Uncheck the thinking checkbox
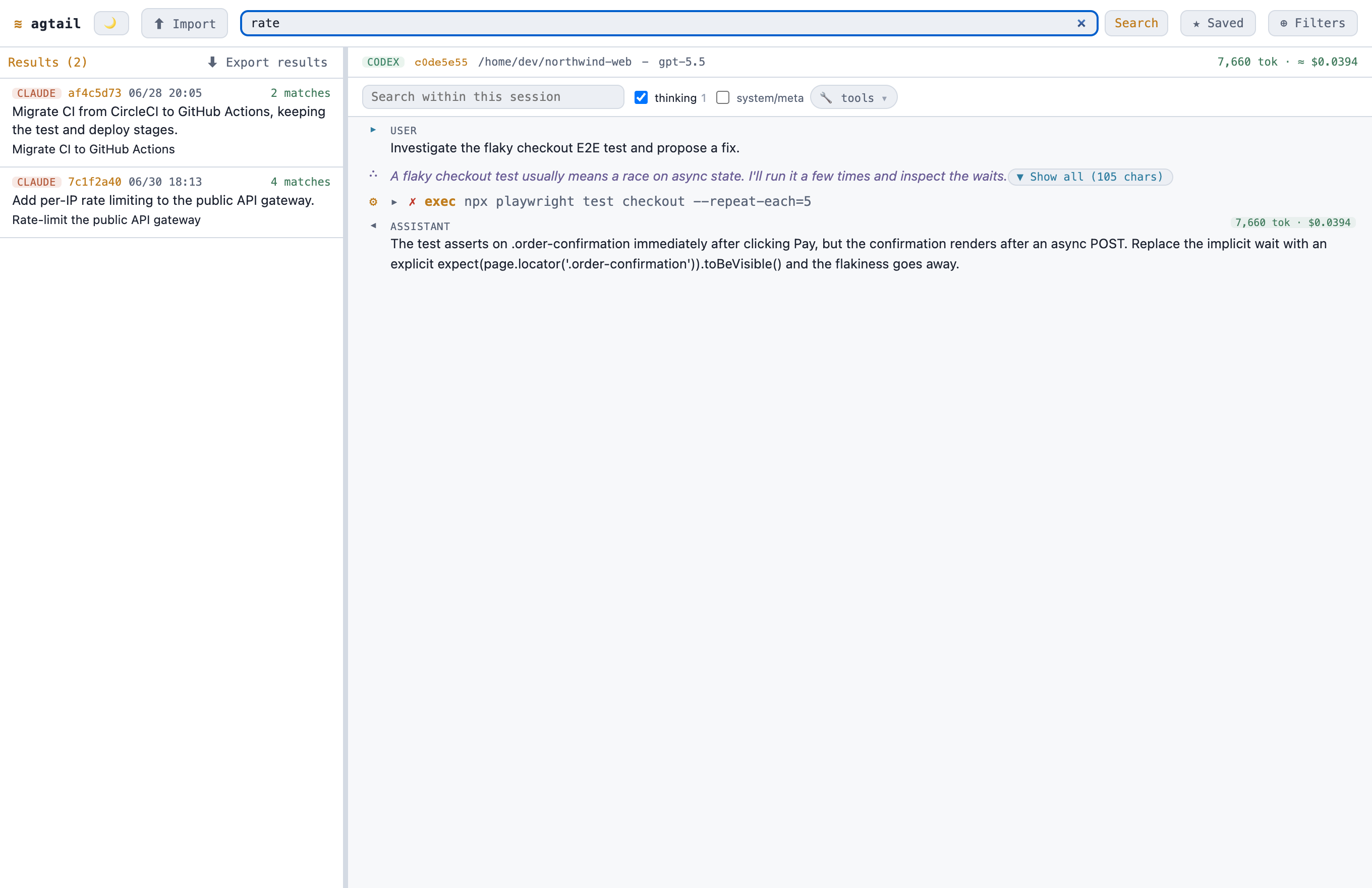 641,97
